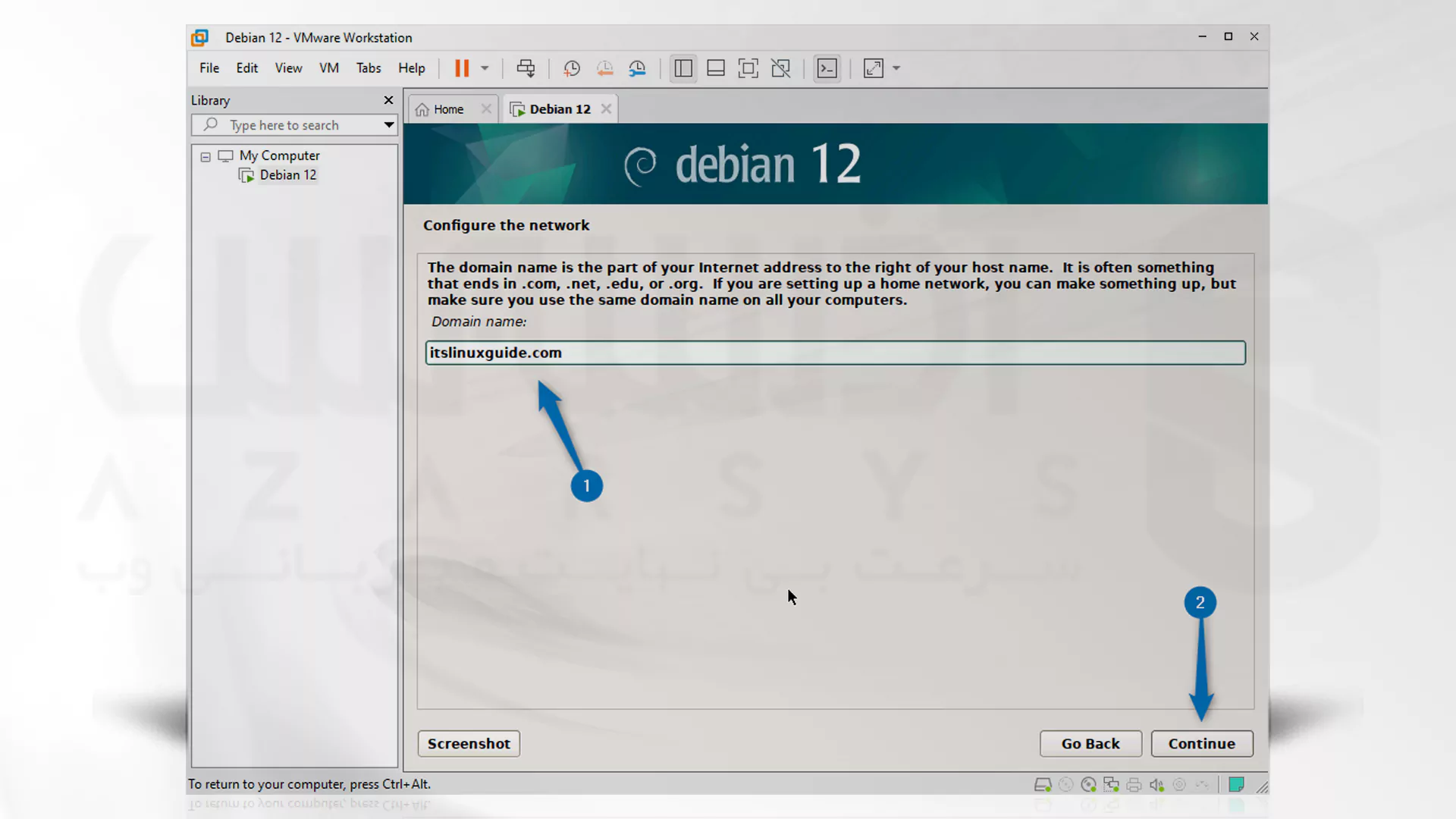
Task: Close the Home tab
Action: point(486,109)
